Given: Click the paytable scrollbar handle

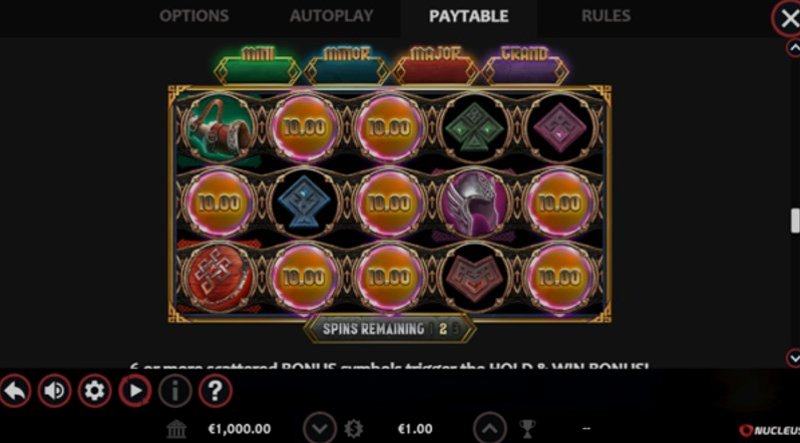Looking at the screenshot, I should pyautogui.click(x=795, y=220).
